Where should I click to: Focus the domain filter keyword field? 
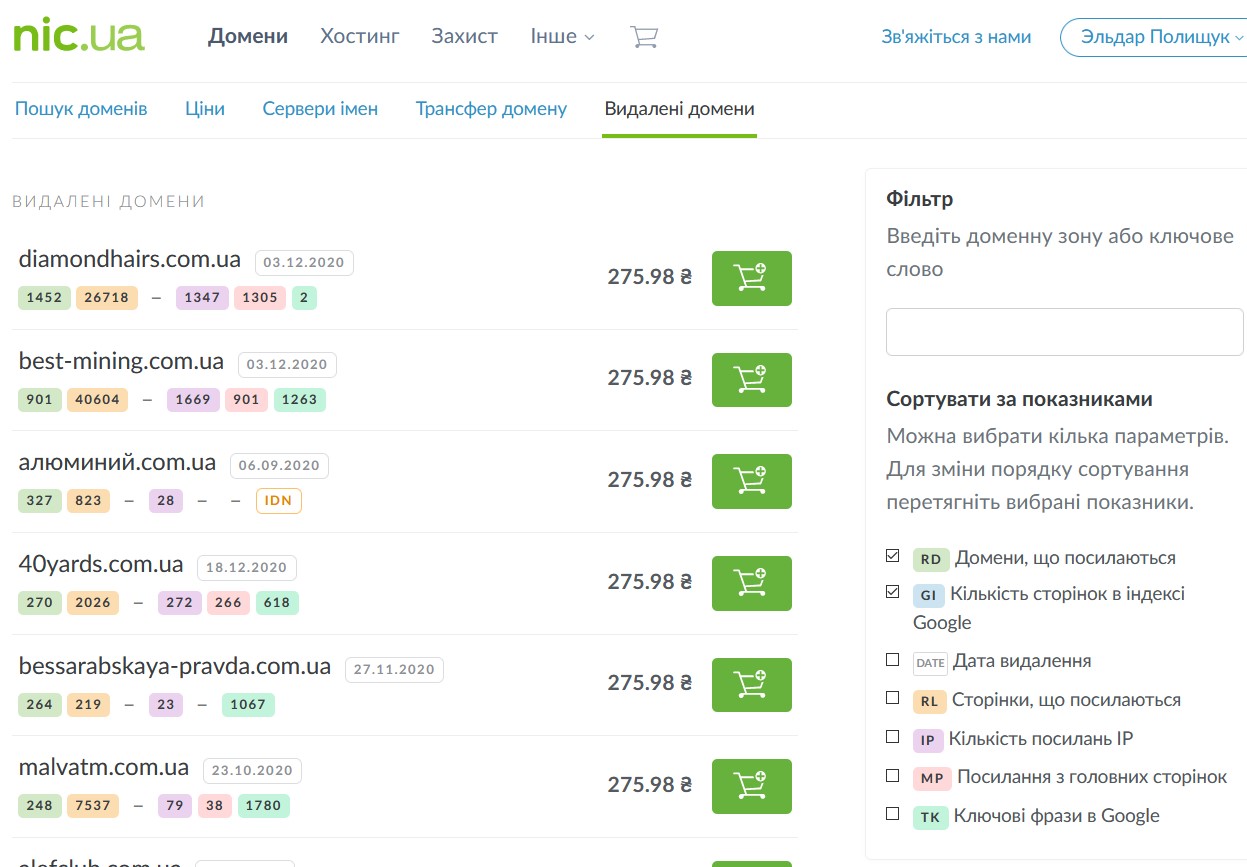[1064, 332]
